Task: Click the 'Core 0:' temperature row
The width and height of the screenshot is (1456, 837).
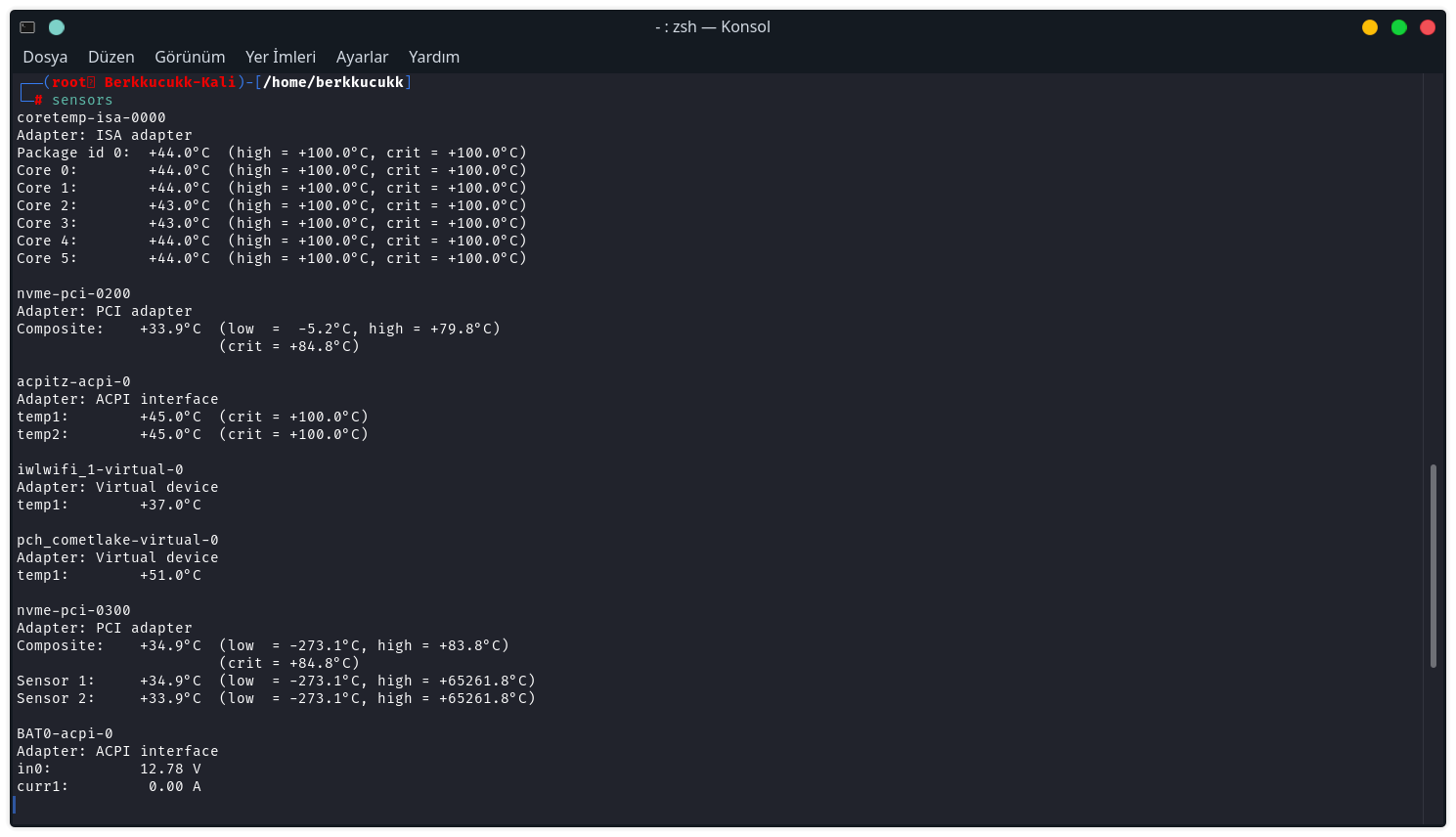Action: click(x=272, y=170)
